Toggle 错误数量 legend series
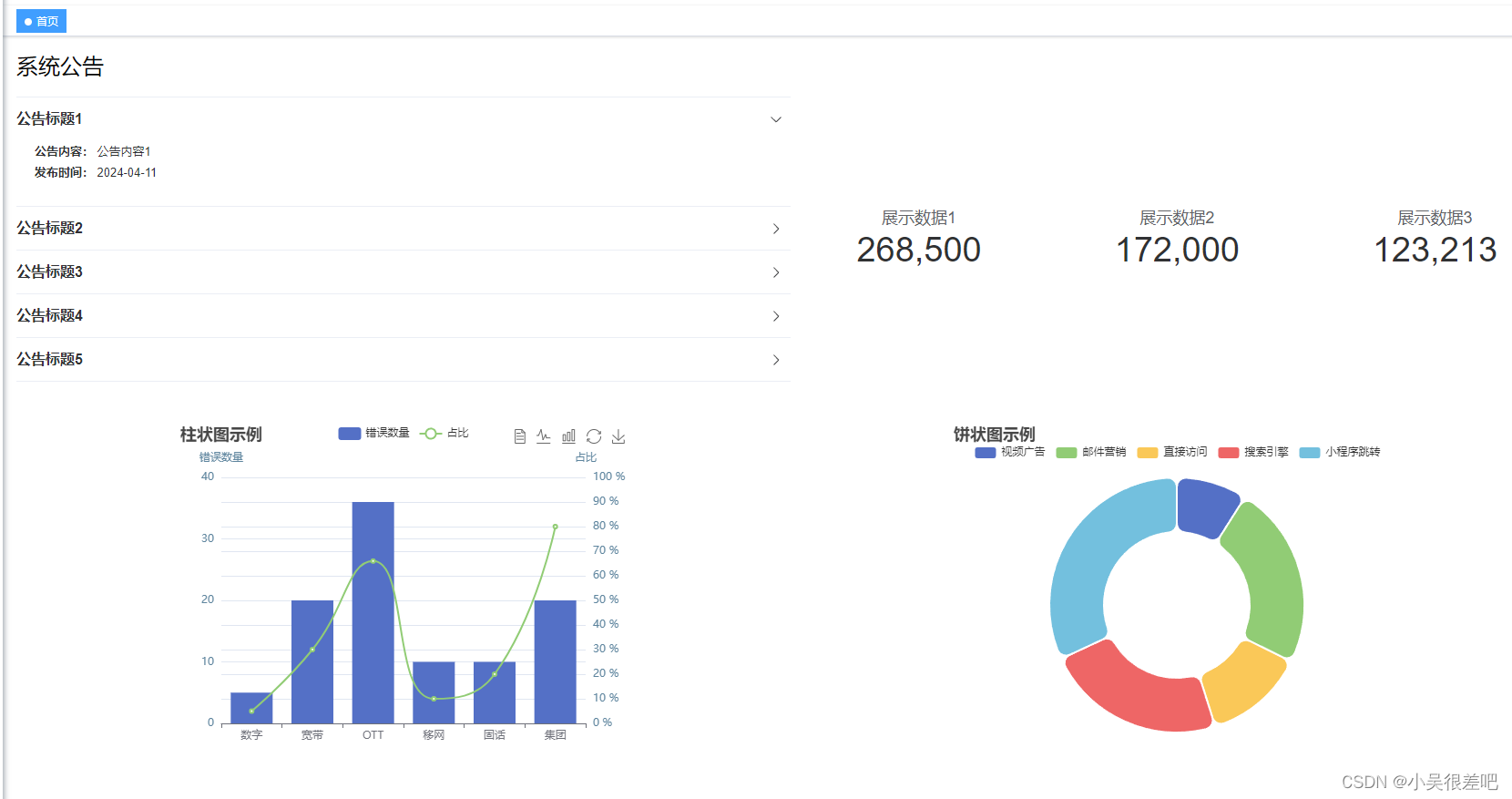The image size is (1512, 799). [373, 433]
